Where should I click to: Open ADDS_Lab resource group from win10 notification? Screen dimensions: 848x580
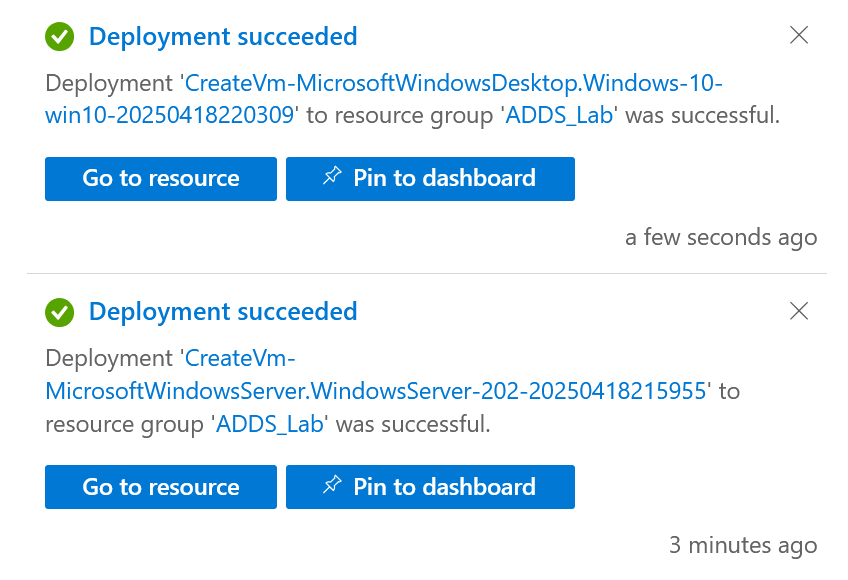coord(559,115)
